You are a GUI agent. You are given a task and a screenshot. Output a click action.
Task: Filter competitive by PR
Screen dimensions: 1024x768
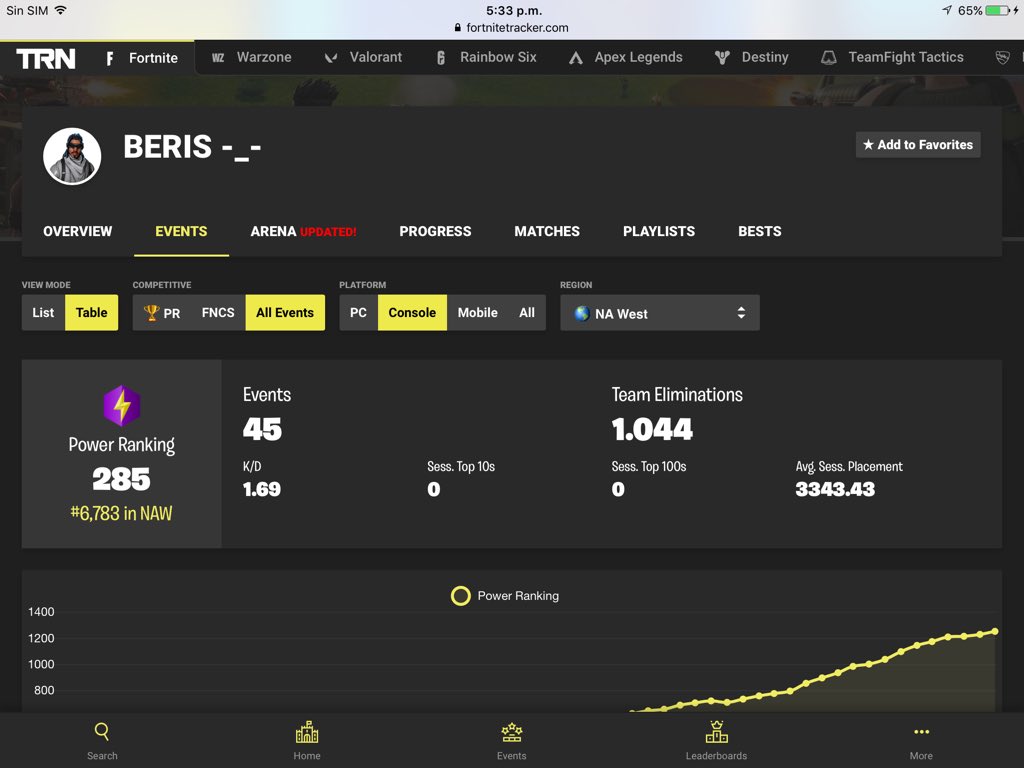pos(162,313)
